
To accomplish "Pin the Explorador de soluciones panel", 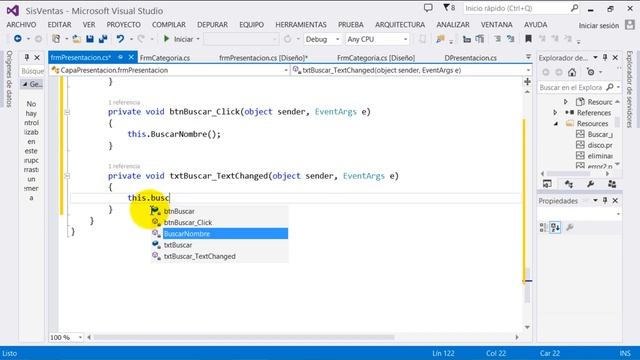I will coord(605,58).
